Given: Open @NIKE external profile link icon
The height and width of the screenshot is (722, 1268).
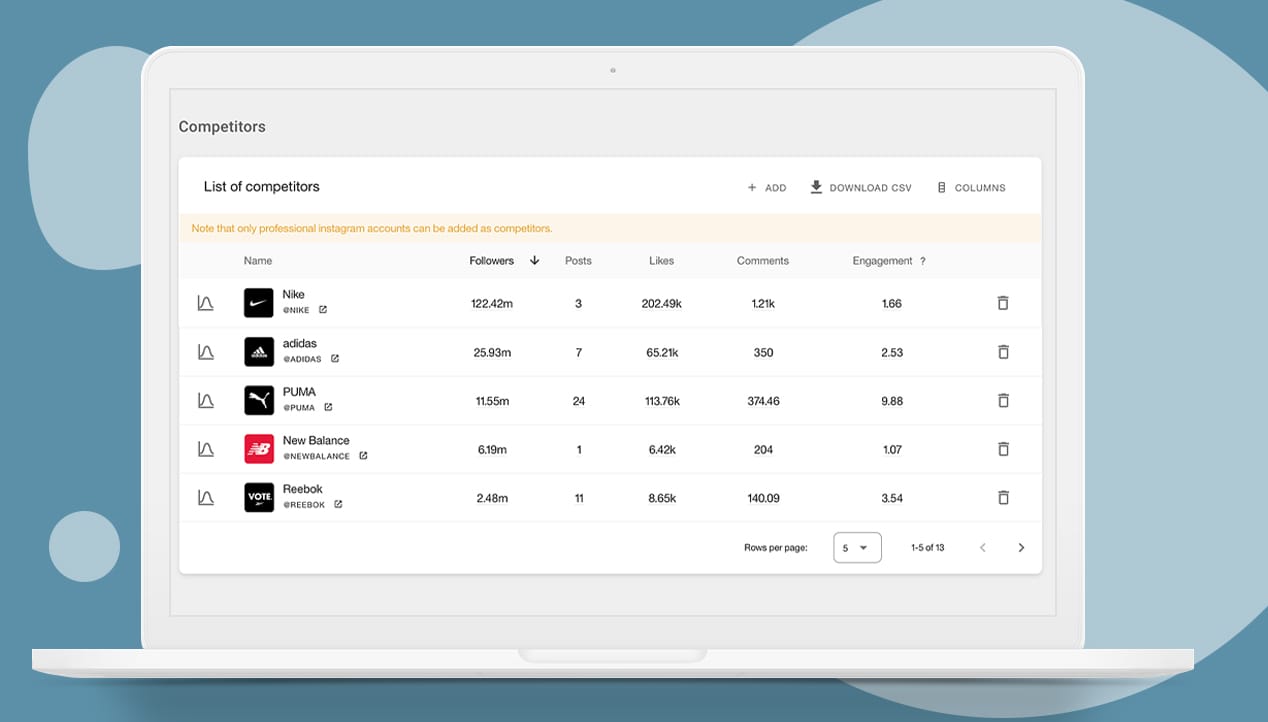Looking at the screenshot, I should pos(322,310).
